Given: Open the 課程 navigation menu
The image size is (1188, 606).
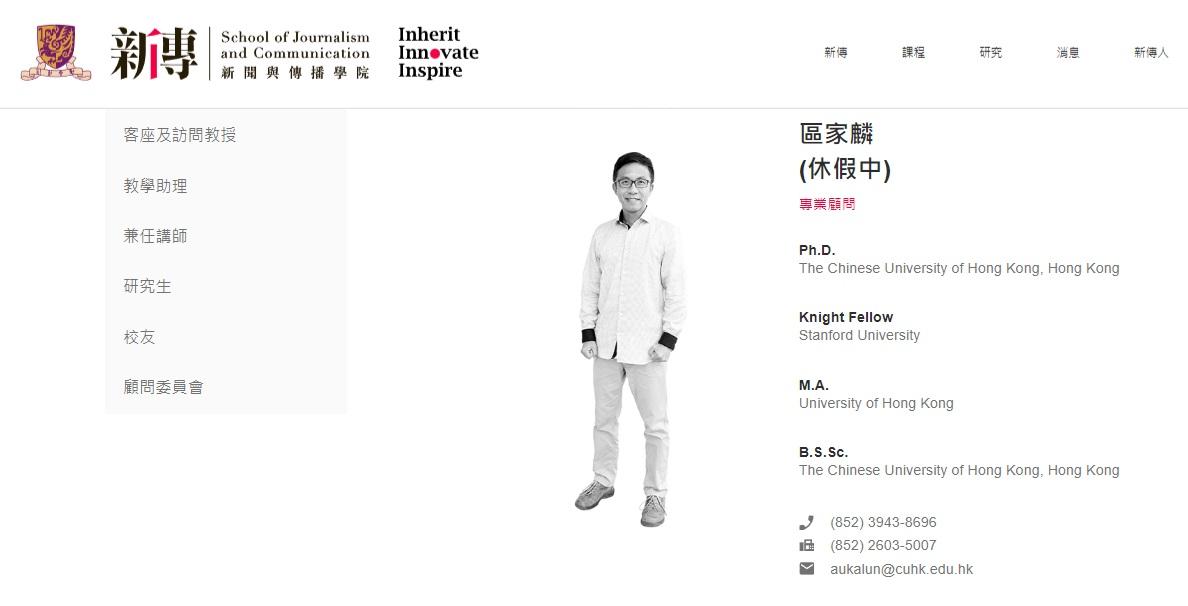Looking at the screenshot, I should click(x=913, y=52).
